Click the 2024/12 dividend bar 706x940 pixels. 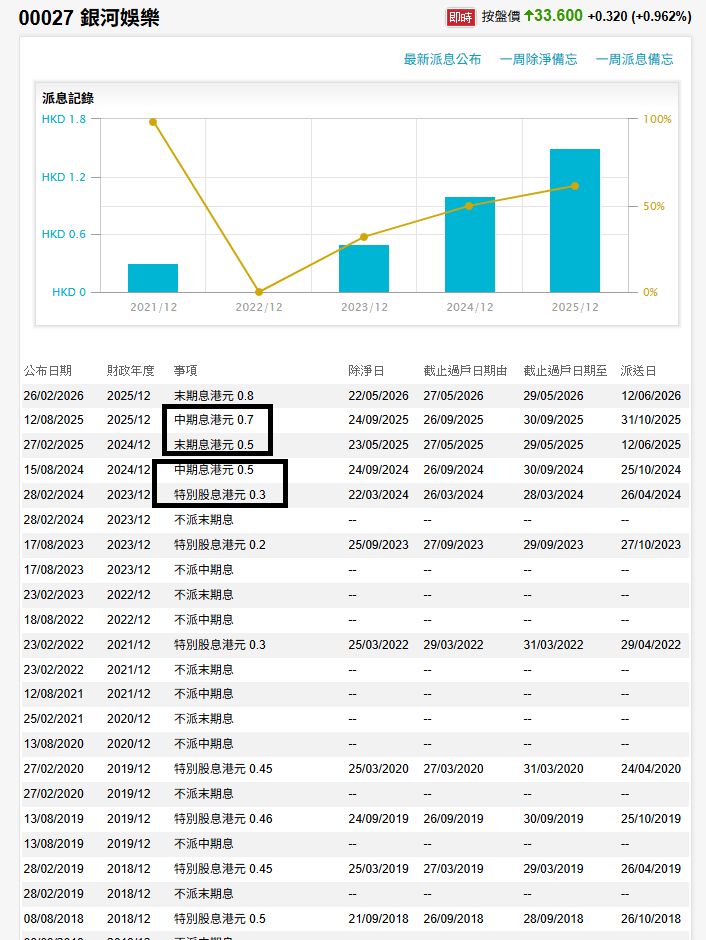point(470,245)
